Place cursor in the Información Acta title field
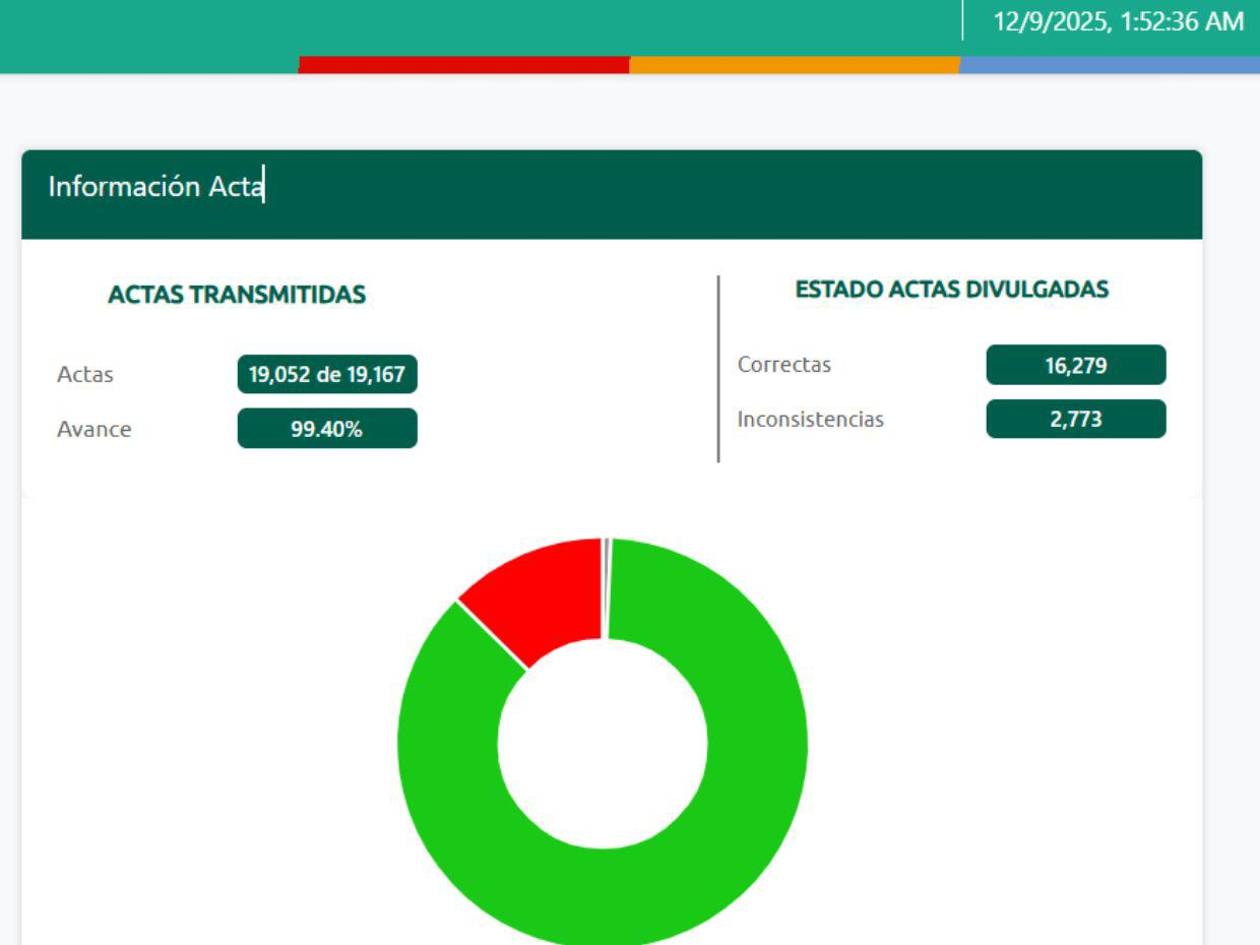 157,185
